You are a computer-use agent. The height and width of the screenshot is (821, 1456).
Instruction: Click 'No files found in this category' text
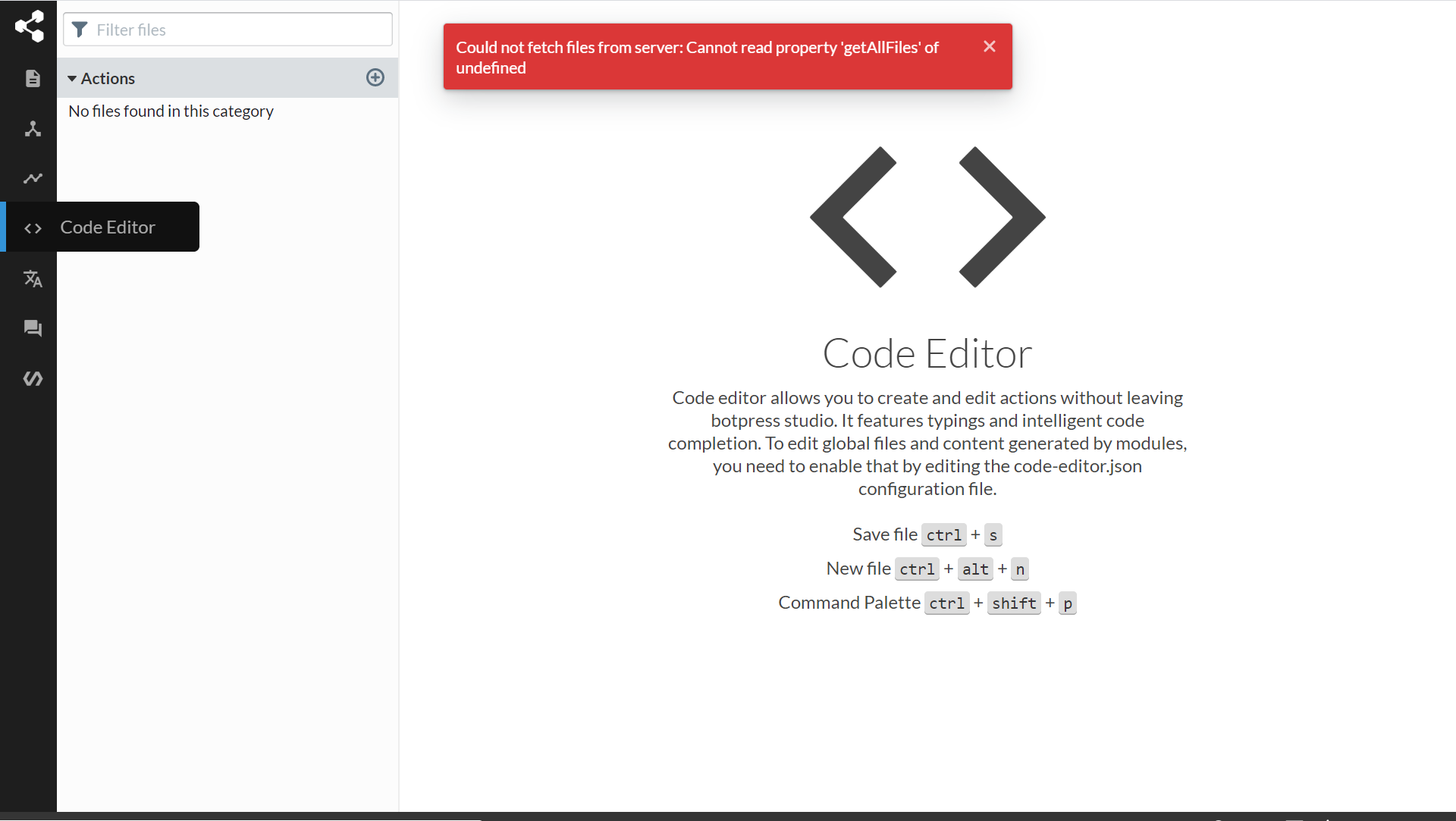pyautogui.click(x=171, y=111)
